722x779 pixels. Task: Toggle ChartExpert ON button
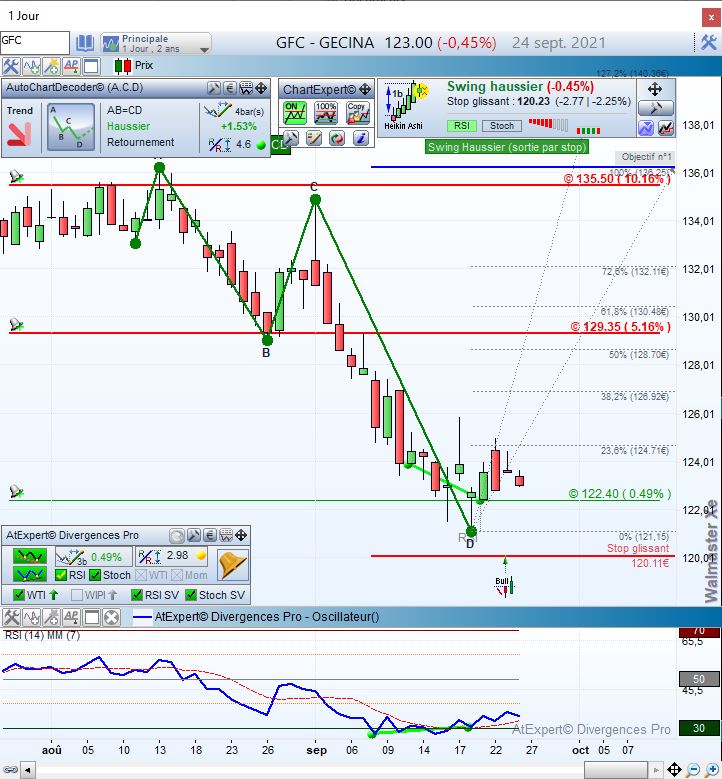coord(295,113)
